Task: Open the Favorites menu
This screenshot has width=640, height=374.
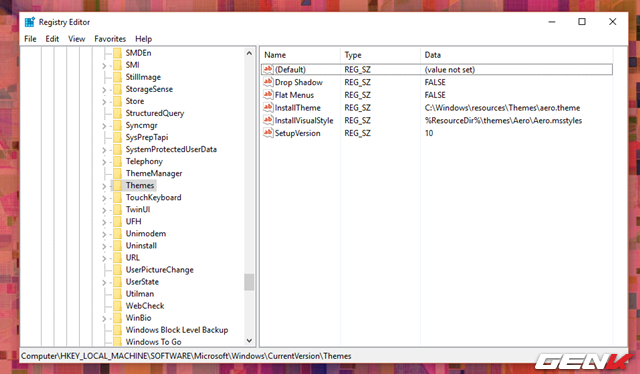Action: (110, 39)
